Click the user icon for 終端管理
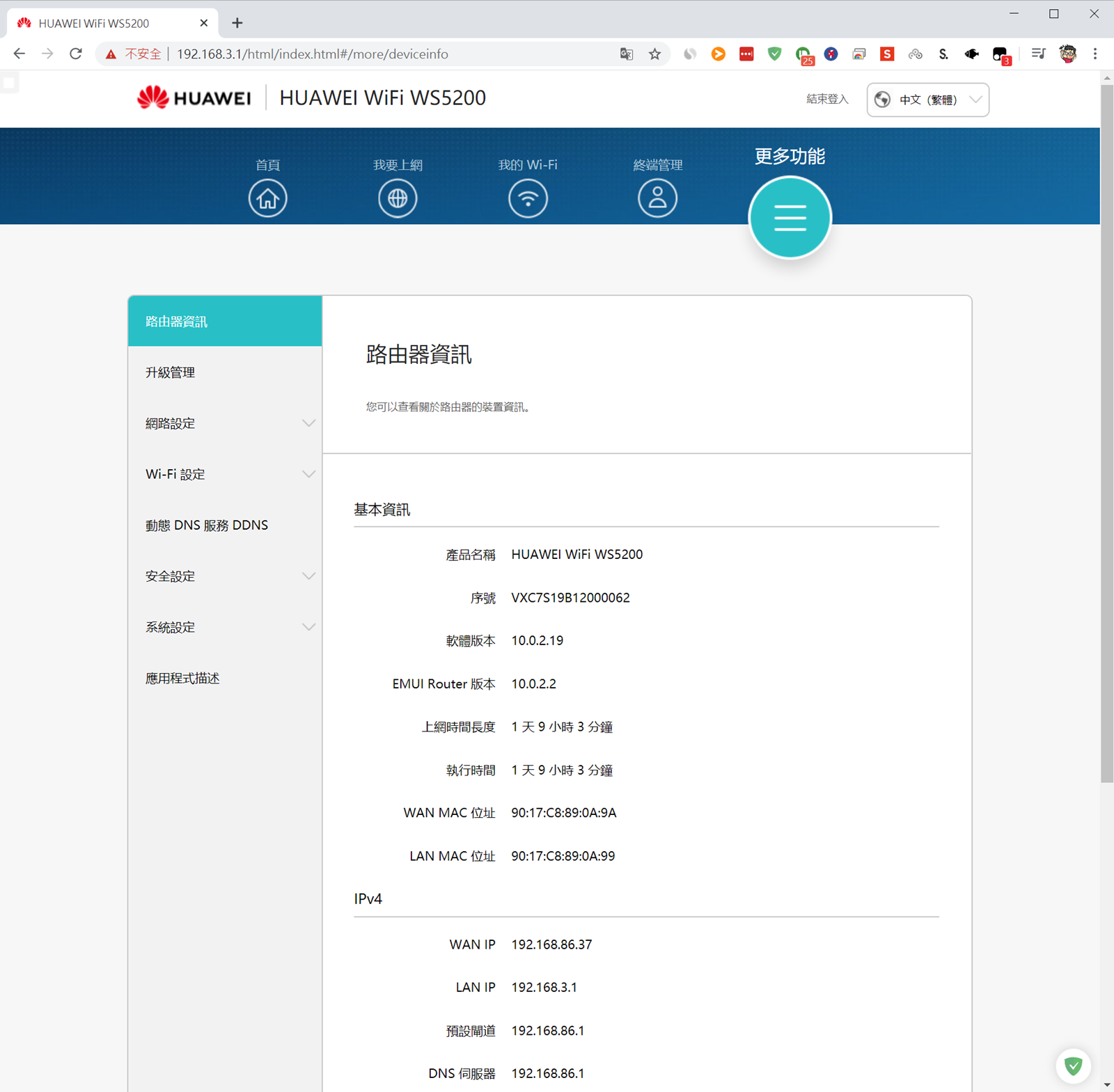 point(657,198)
